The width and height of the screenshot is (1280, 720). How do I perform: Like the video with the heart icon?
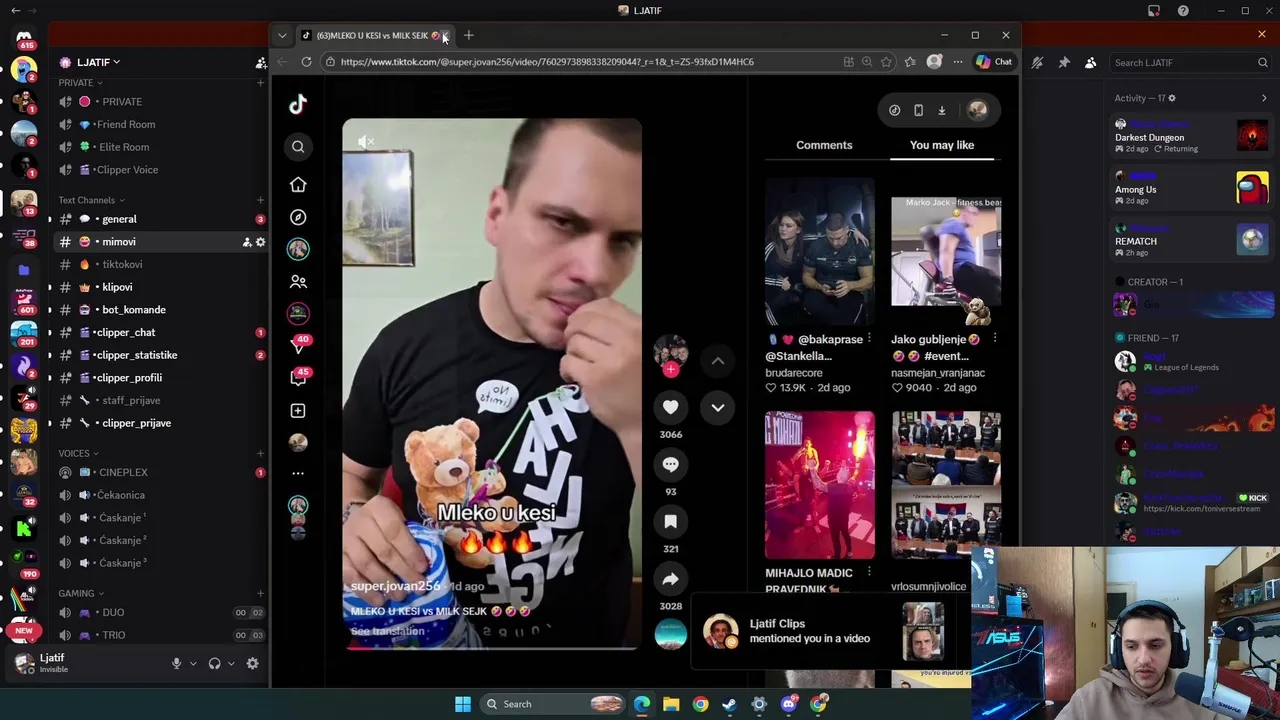[x=670, y=407]
